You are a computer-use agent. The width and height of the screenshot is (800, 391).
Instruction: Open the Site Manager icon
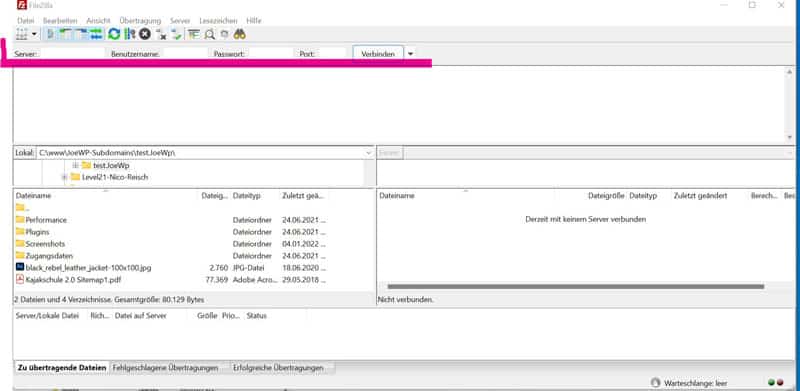(21, 34)
